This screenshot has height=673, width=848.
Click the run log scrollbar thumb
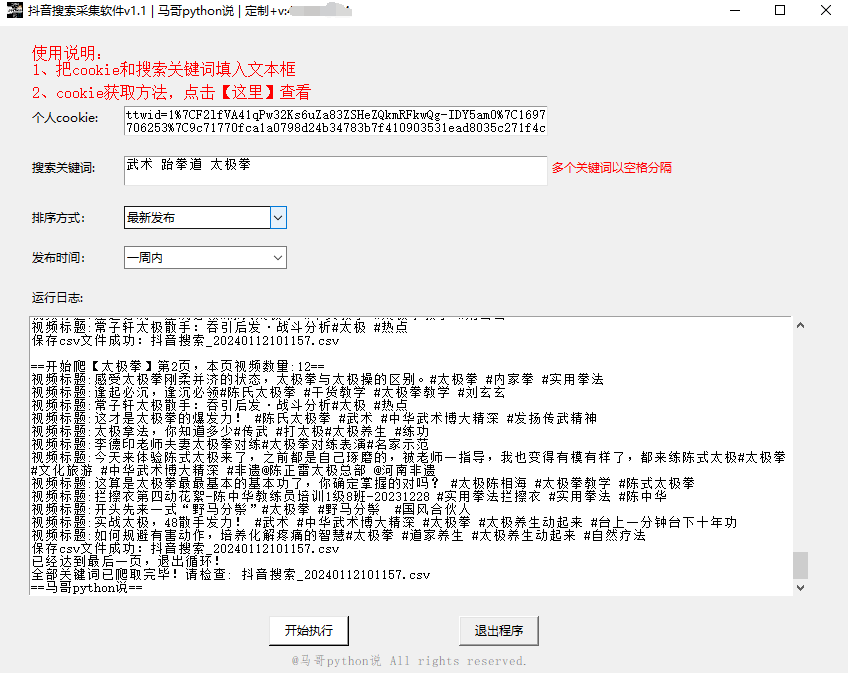pyautogui.click(x=800, y=565)
